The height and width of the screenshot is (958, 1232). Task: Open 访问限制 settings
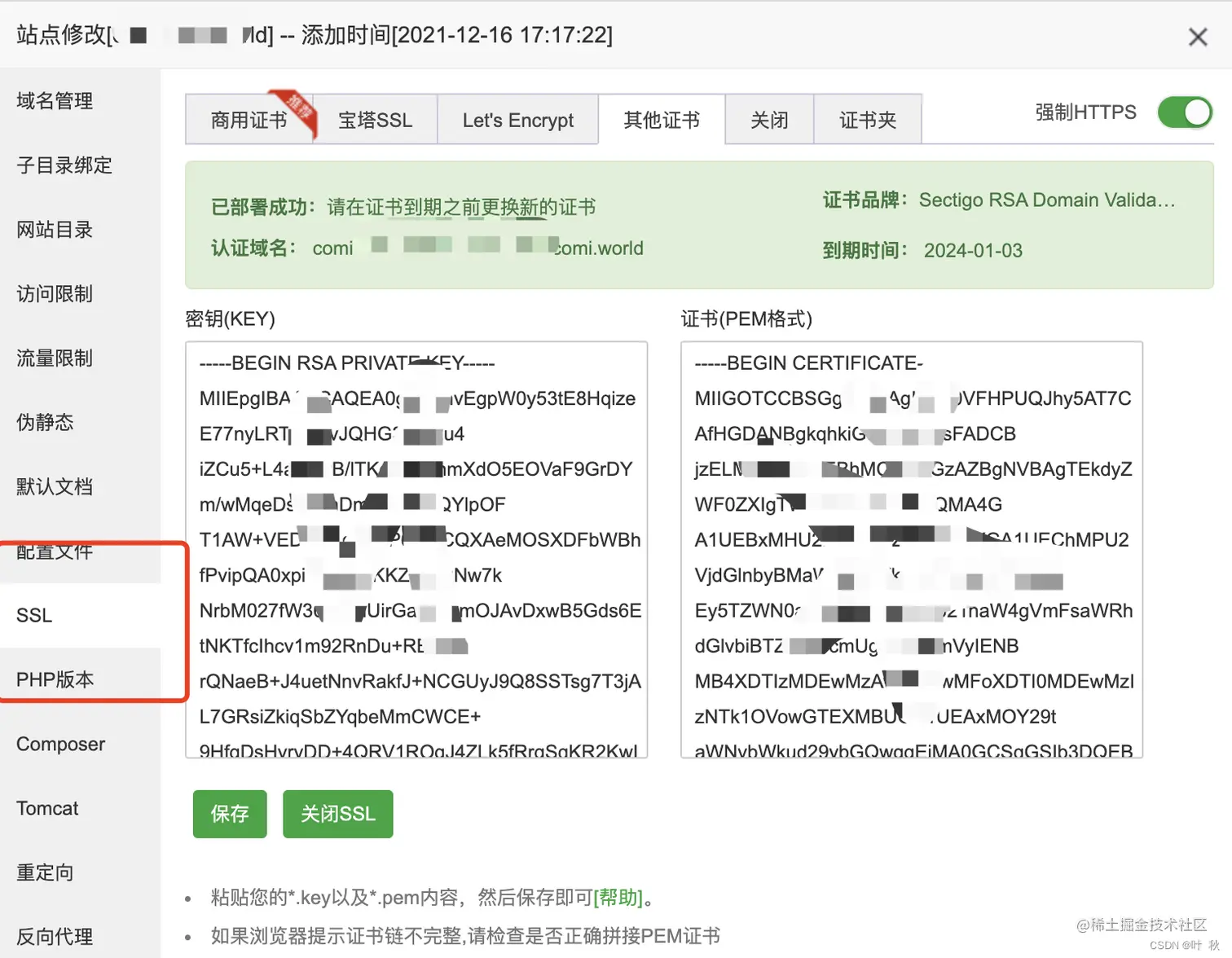pos(55,294)
